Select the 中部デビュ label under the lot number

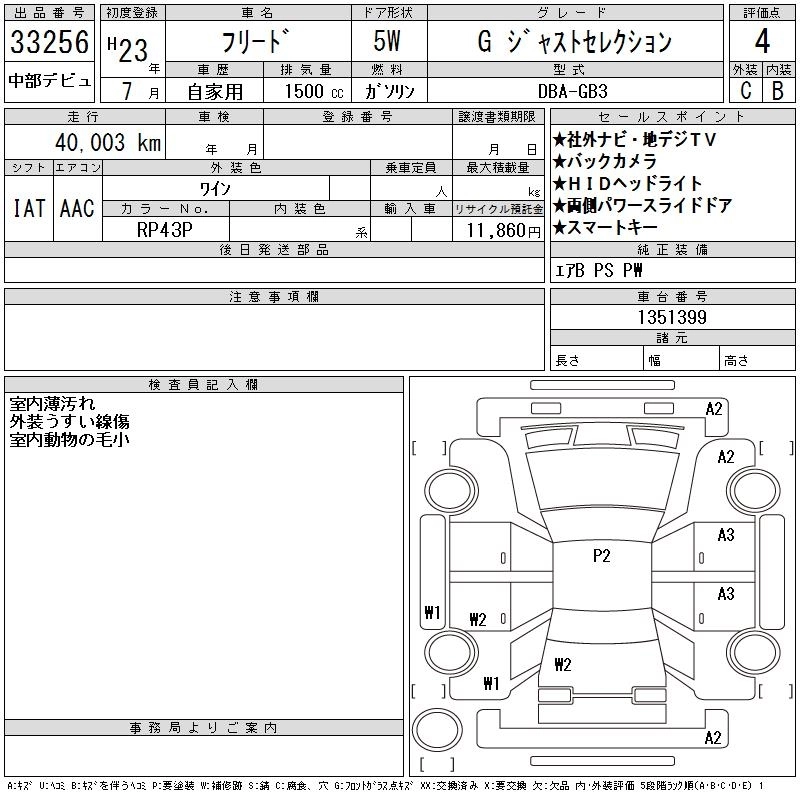pos(49,81)
